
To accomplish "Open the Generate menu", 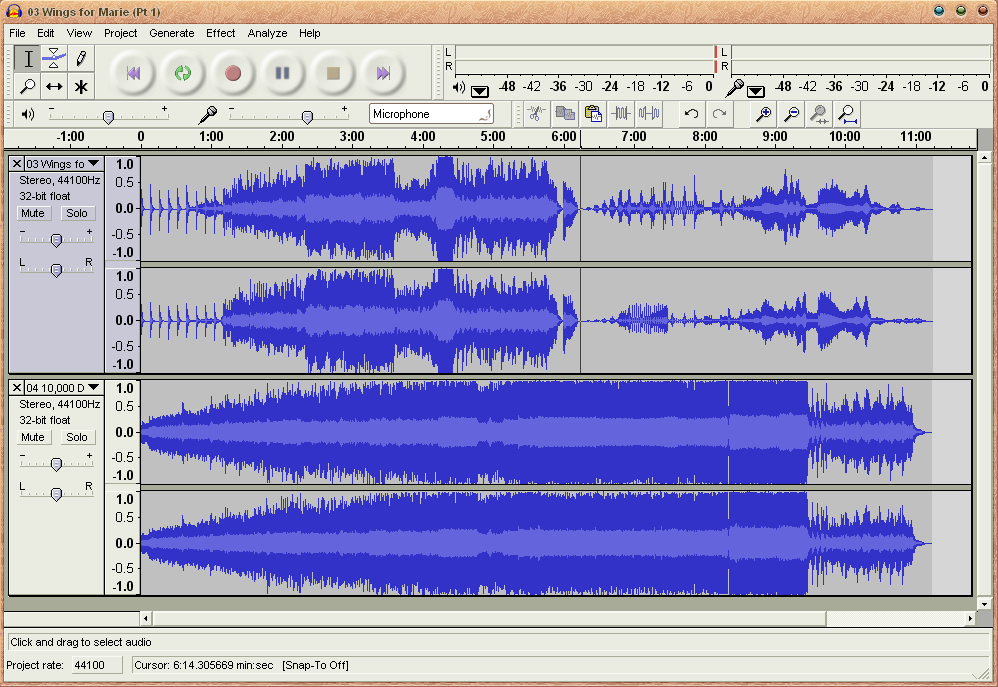I will (x=171, y=33).
